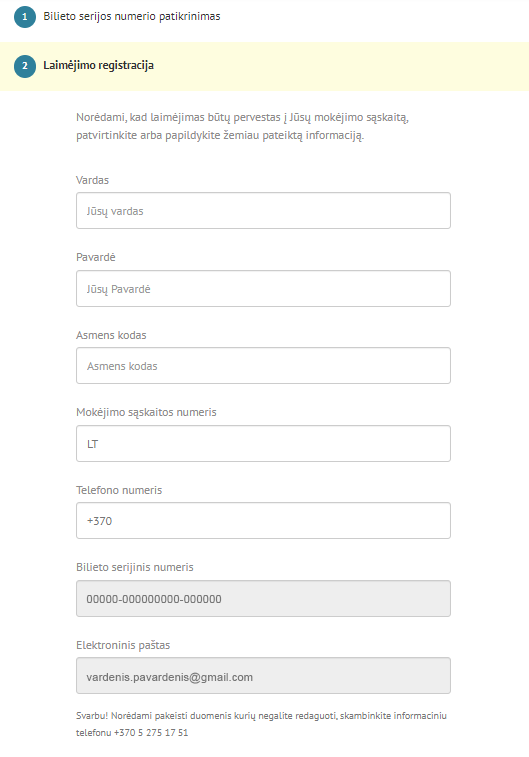529x757 pixels.
Task: Select the 'Asmens kodas' text box
Action: coord(263,365)
